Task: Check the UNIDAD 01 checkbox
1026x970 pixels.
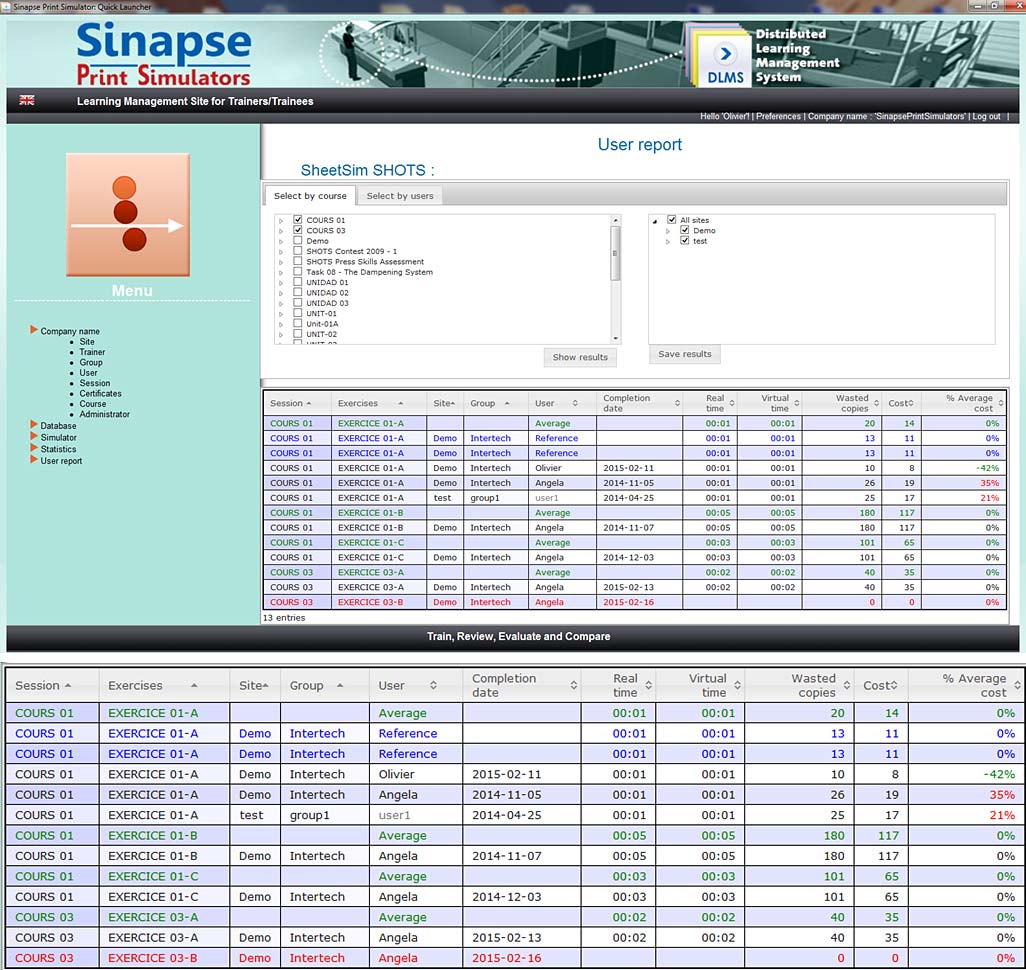Action: tap(298, 282)
